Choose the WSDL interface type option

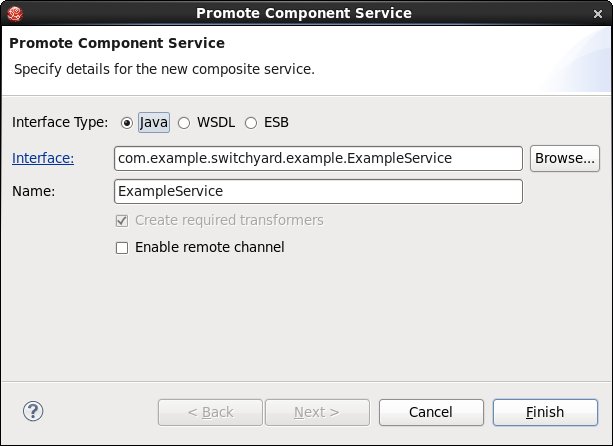(x=184, y=123)
